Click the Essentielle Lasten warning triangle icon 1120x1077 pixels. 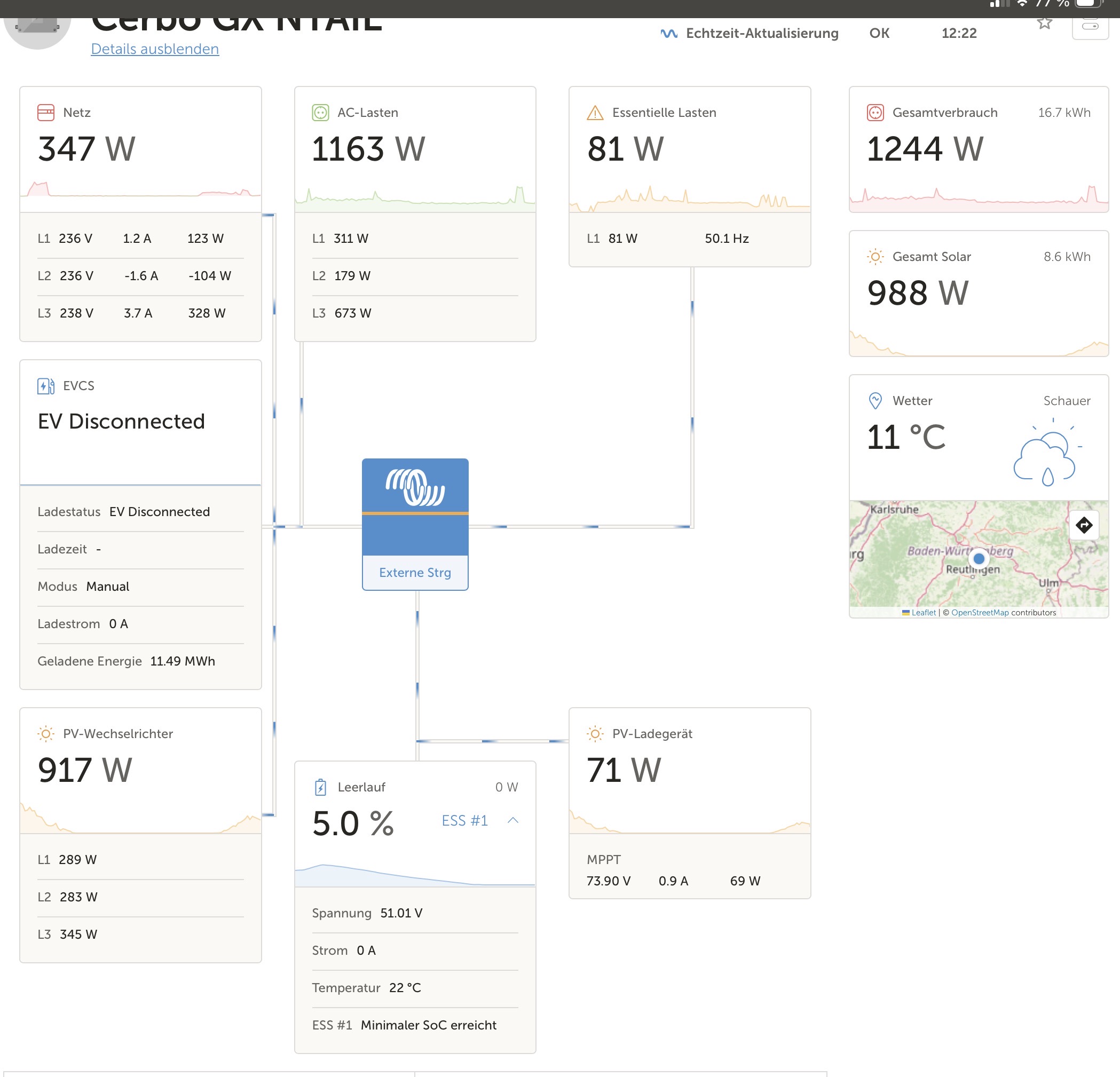coord(595,113)
